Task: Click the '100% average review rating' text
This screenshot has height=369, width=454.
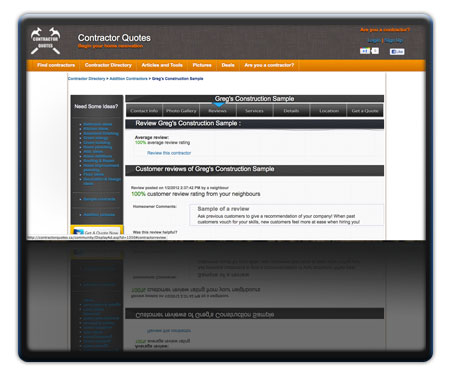Action: click(x=162, y=143)
